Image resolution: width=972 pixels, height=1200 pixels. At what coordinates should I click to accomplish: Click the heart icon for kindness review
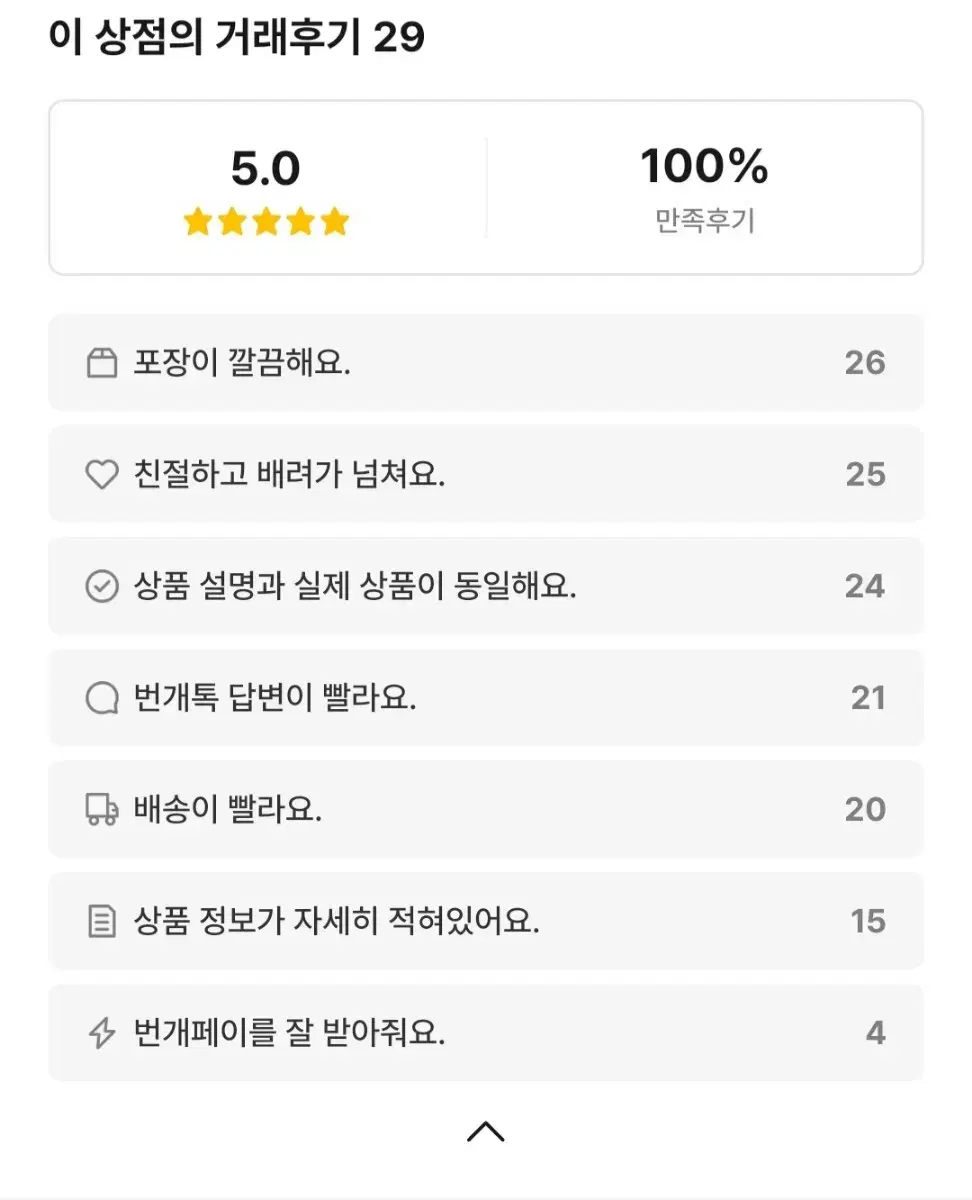click(x=102, y=475)
